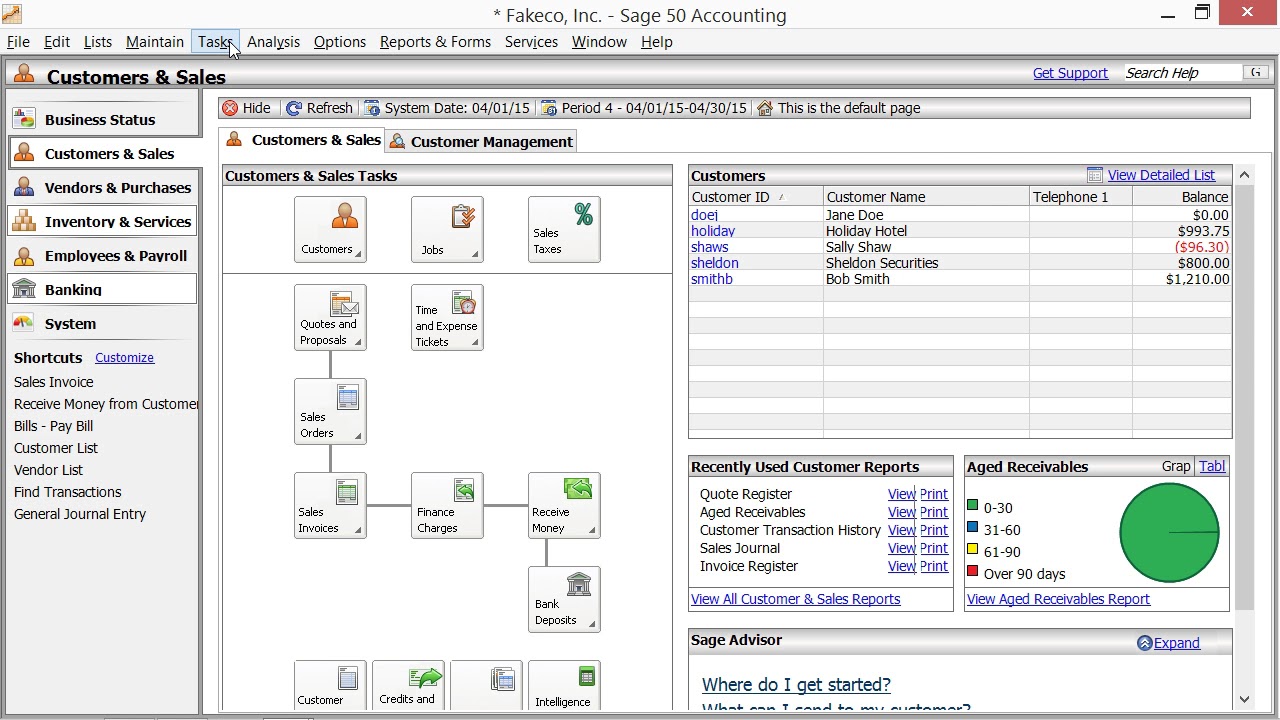This screenshot has width=1280, height=720.
Task: Open Quotes and Proposals task
Action: 330,317
